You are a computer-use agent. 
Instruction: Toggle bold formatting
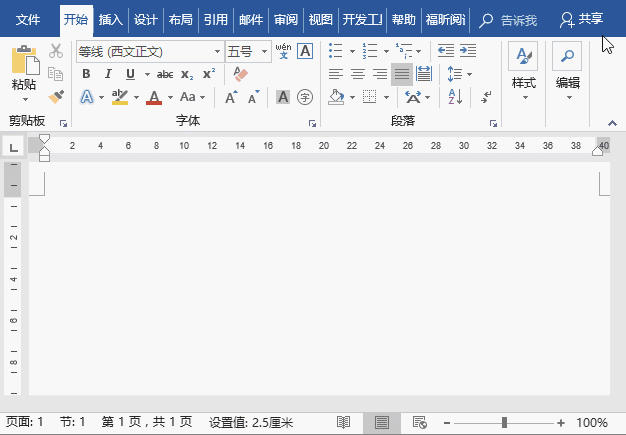[86, 73]
